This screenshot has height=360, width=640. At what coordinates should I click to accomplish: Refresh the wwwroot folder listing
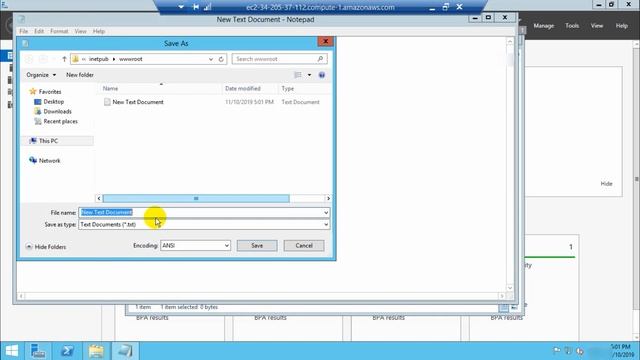click(x=221, y=59)
